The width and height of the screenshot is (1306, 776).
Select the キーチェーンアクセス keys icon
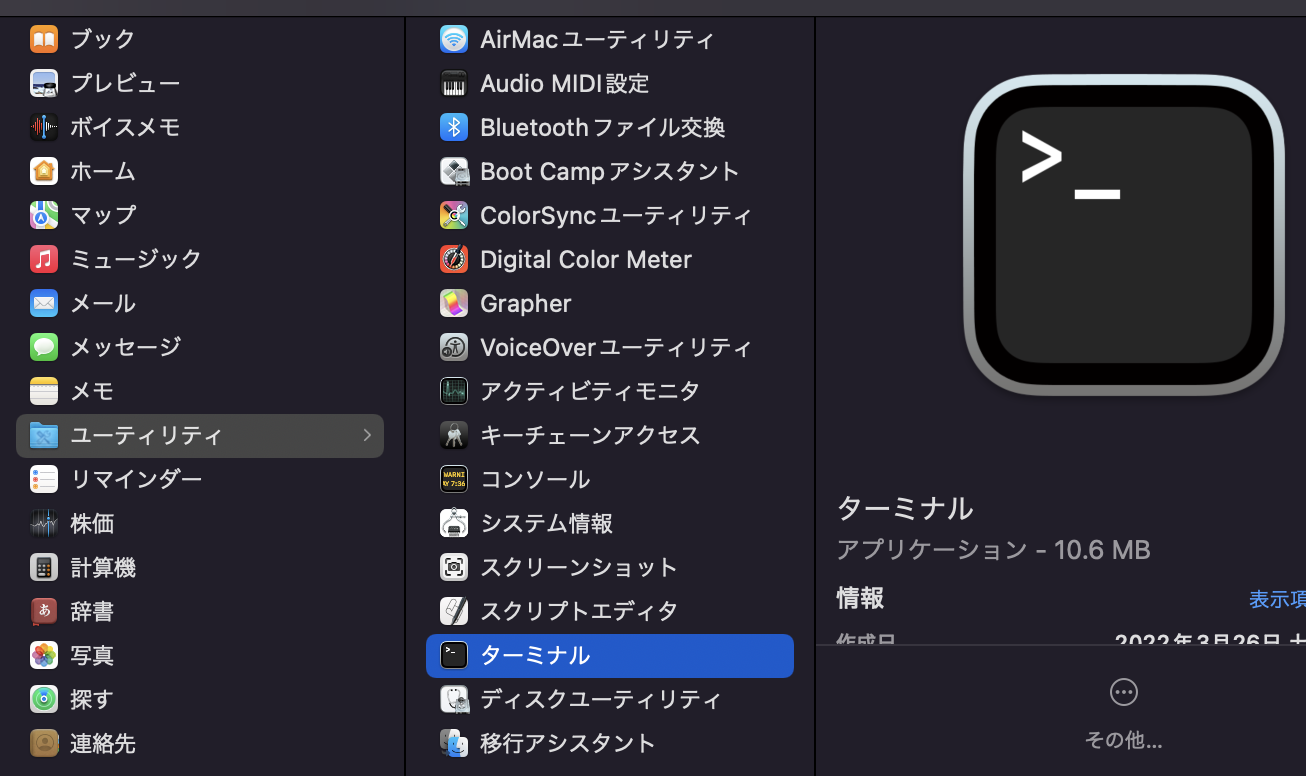(454, 436)
